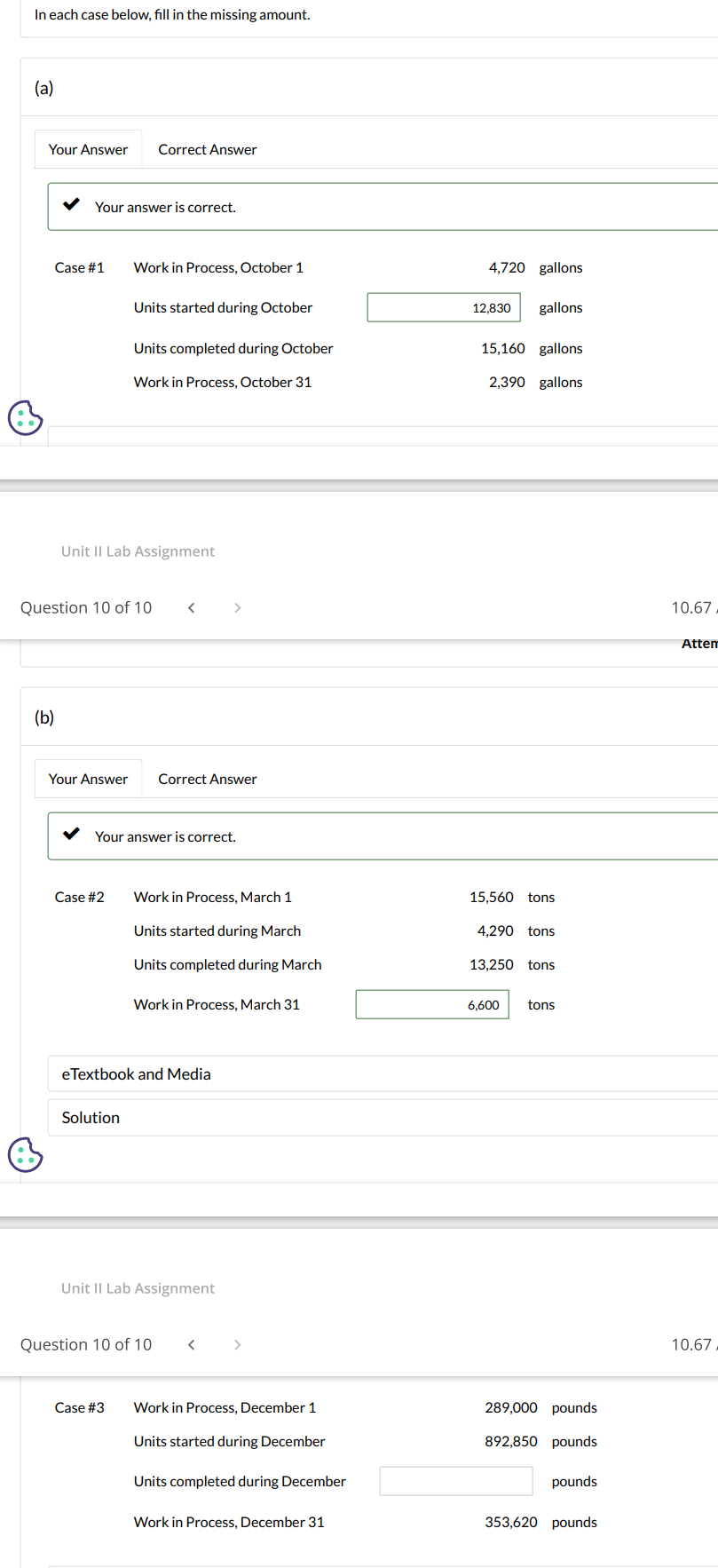This screenshot has width=718, height=1568.
Task: Click Work in Process, October 31 label
Action: [x=223, y=383]
